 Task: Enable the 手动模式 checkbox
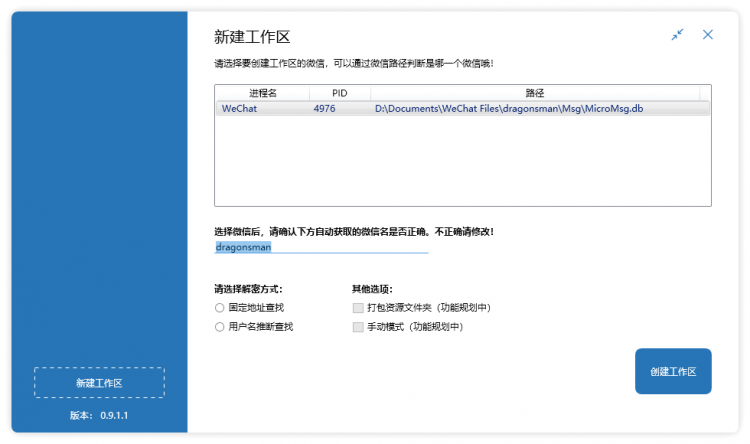[358, 327]
